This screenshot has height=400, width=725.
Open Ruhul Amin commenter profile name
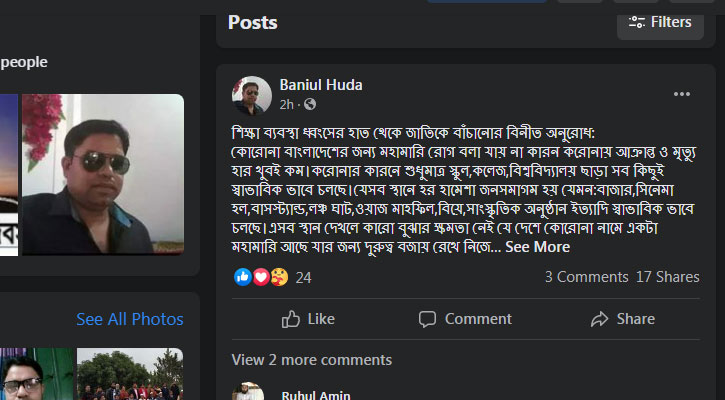click(314, 394)
